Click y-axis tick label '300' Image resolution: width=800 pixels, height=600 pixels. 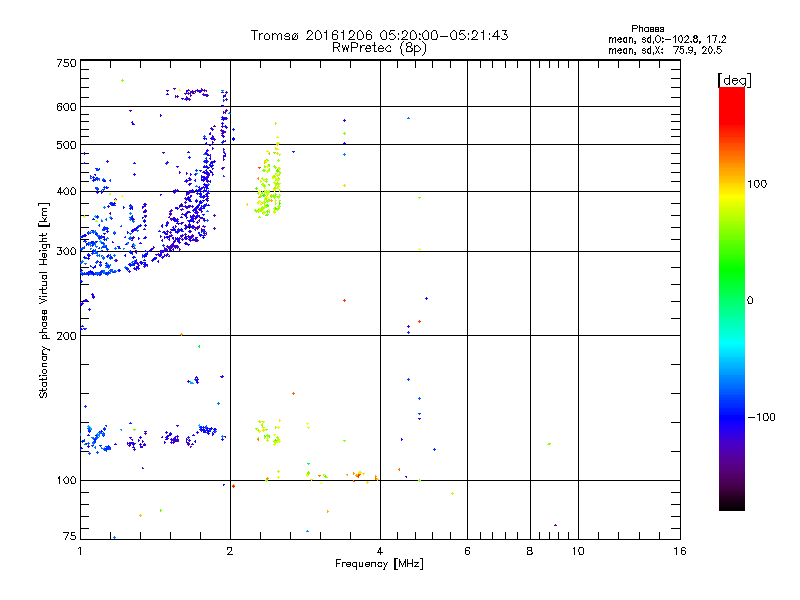(x=66, y=251)
